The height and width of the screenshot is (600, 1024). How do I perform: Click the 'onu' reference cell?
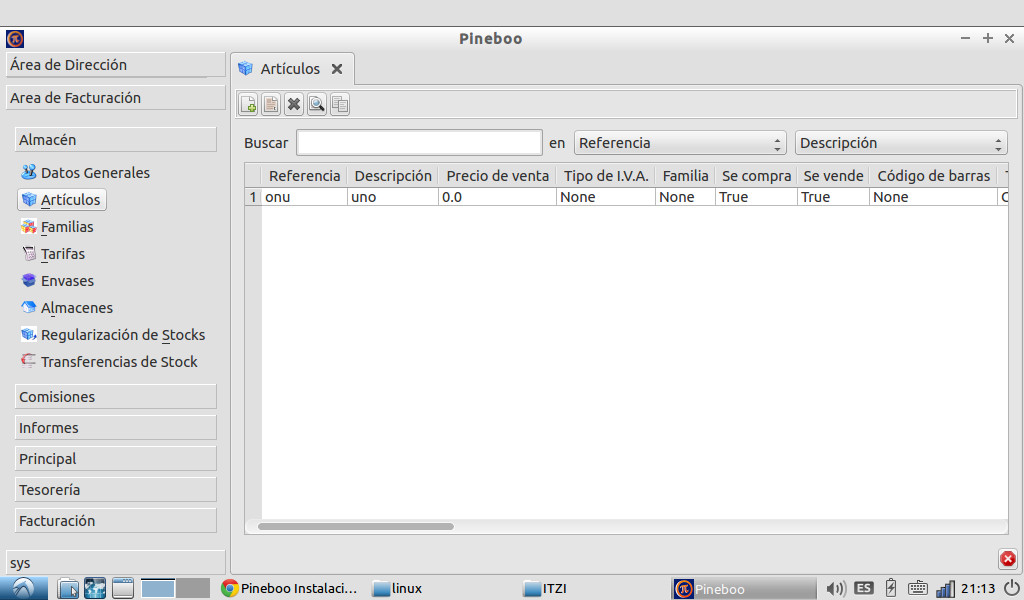pyautogui.click(x=304, y=197)
